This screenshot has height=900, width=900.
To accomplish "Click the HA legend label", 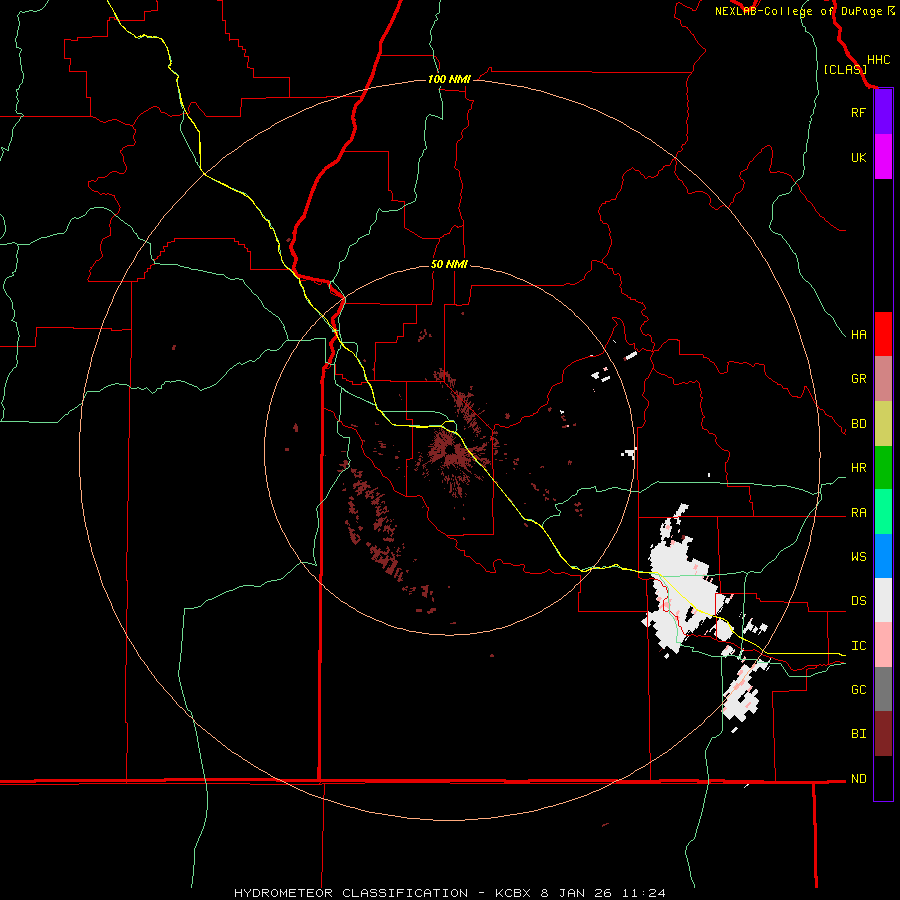I will [858, 334].
